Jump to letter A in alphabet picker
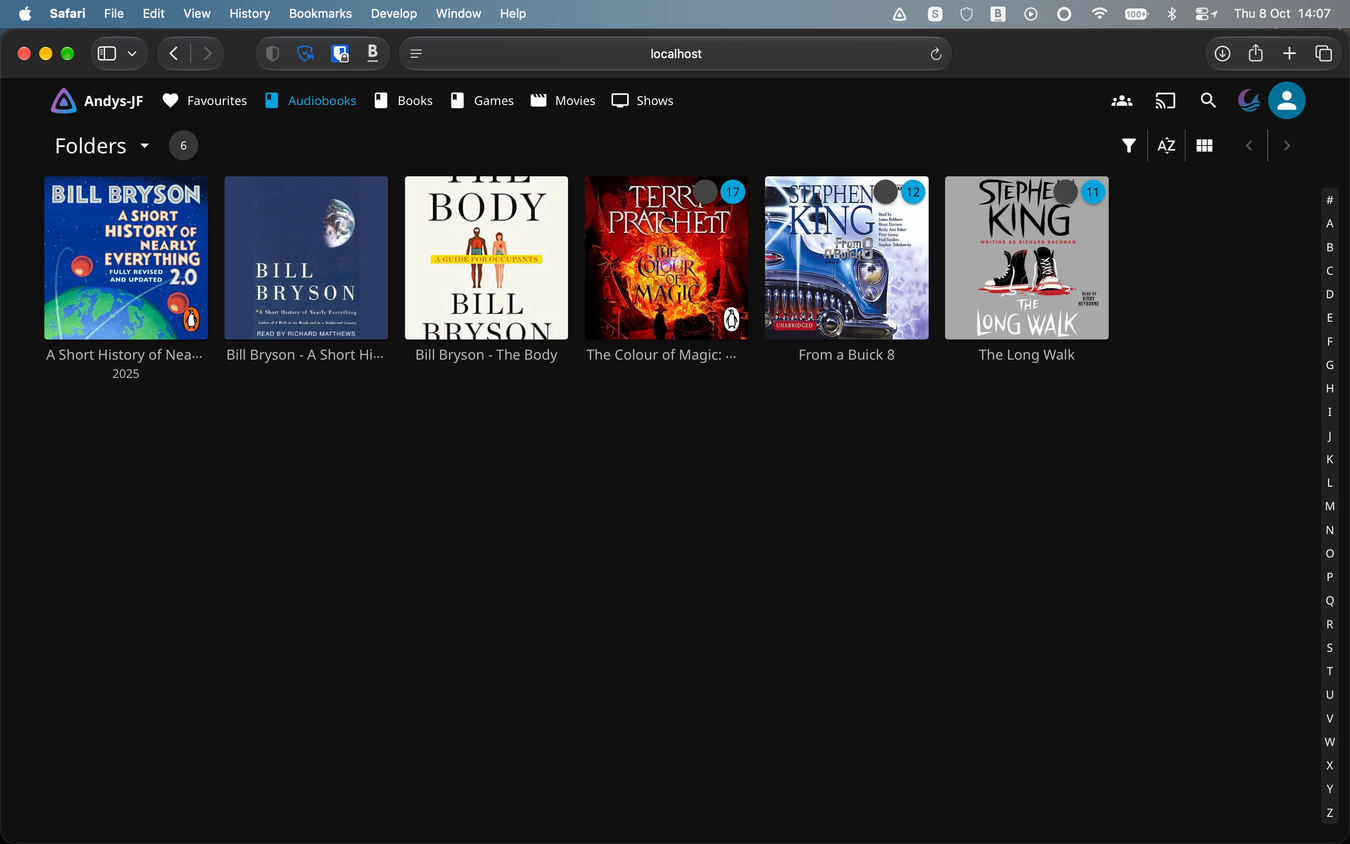This screenshot has height=844, width=1350. pyautogui.click(x=1330, y=224)
